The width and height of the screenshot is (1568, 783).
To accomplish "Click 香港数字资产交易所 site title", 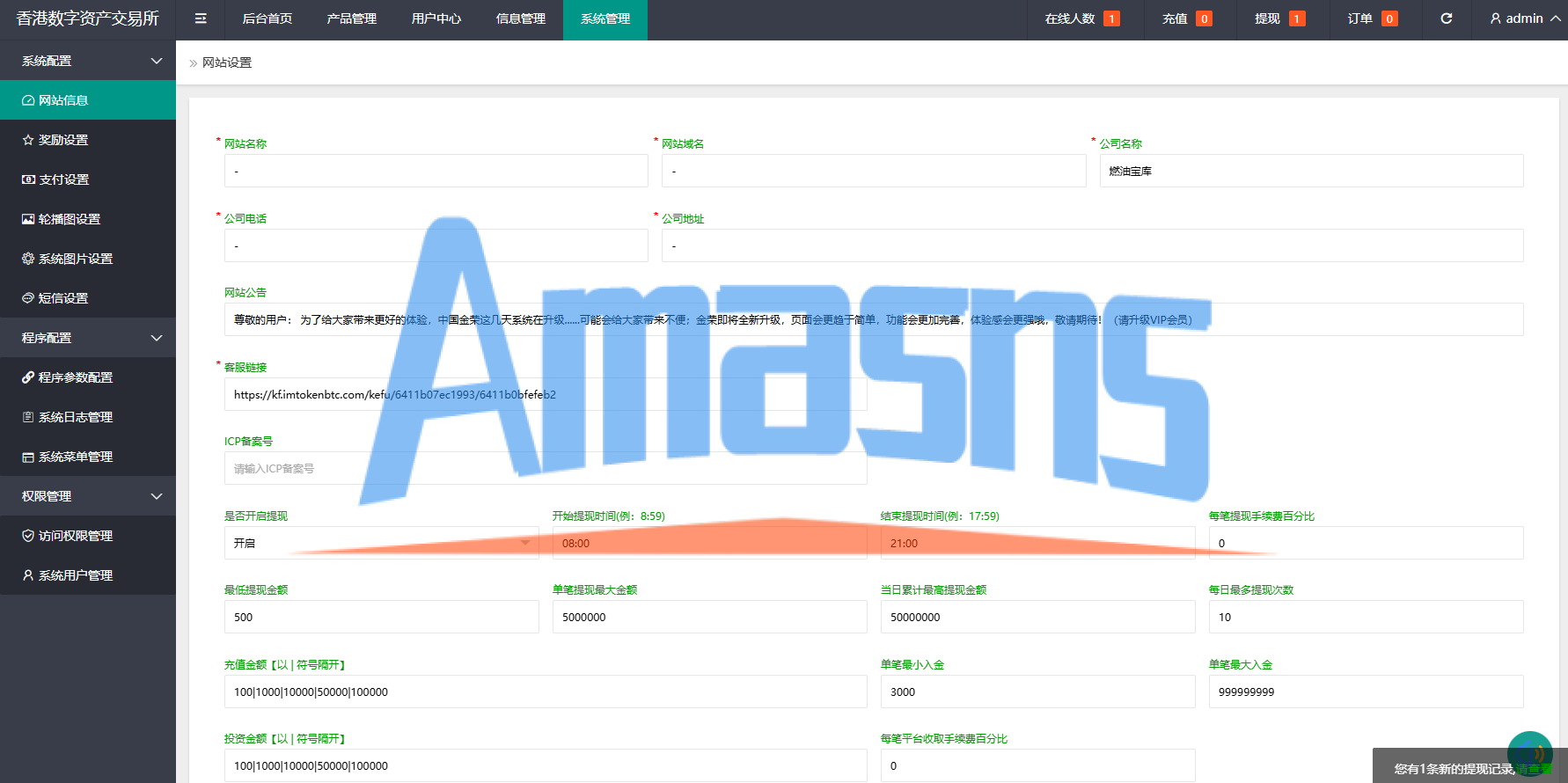I will 88,18.
